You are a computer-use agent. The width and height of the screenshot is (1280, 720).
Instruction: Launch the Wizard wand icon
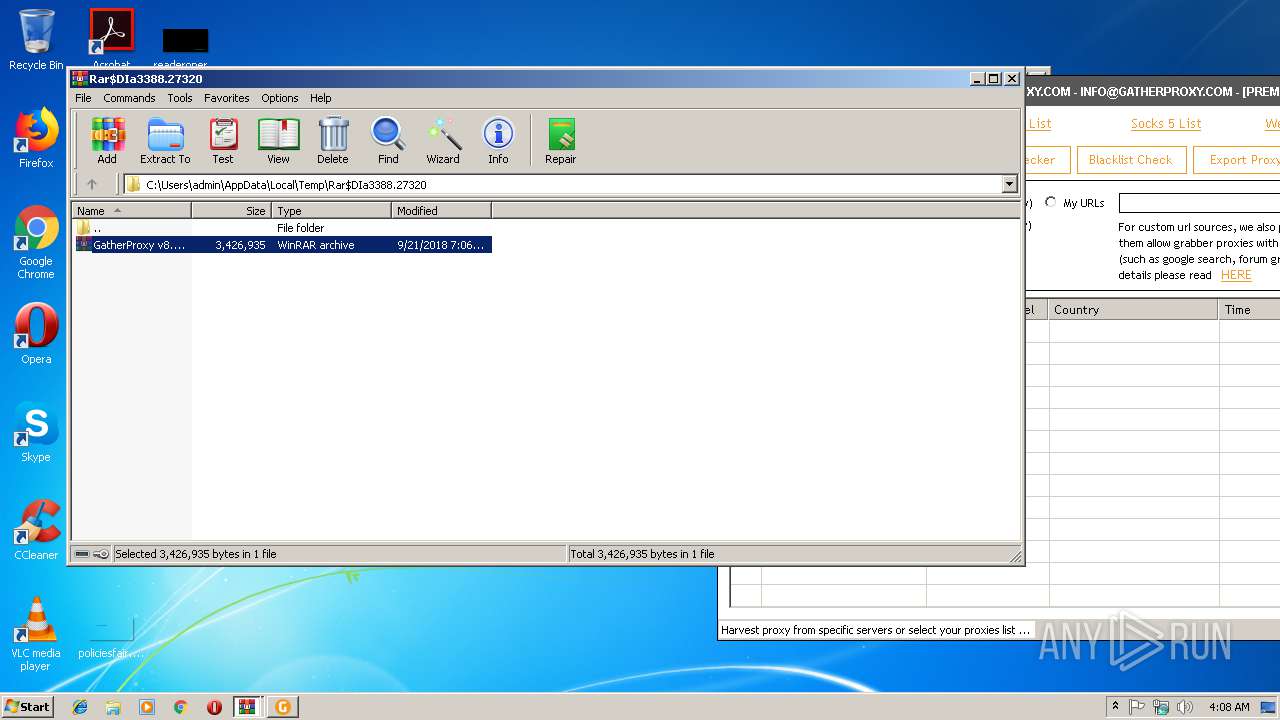pyautogui.click(x=443, y=140)
